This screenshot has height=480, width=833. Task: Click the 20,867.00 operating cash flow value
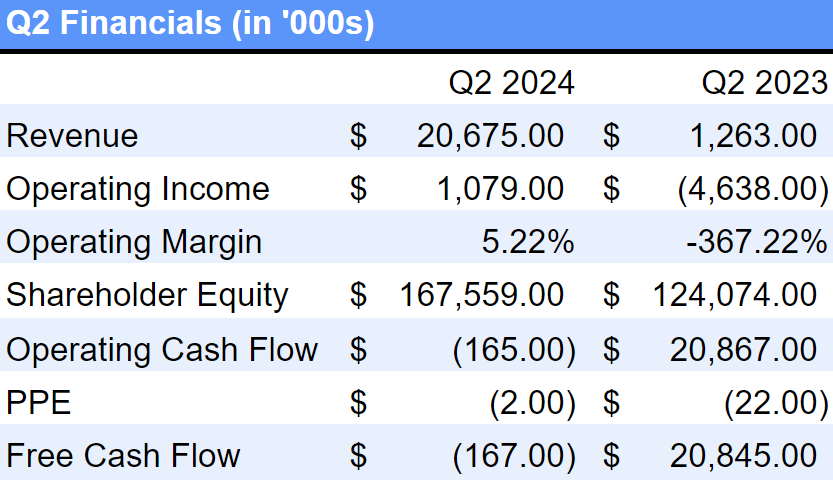(743, 349)
